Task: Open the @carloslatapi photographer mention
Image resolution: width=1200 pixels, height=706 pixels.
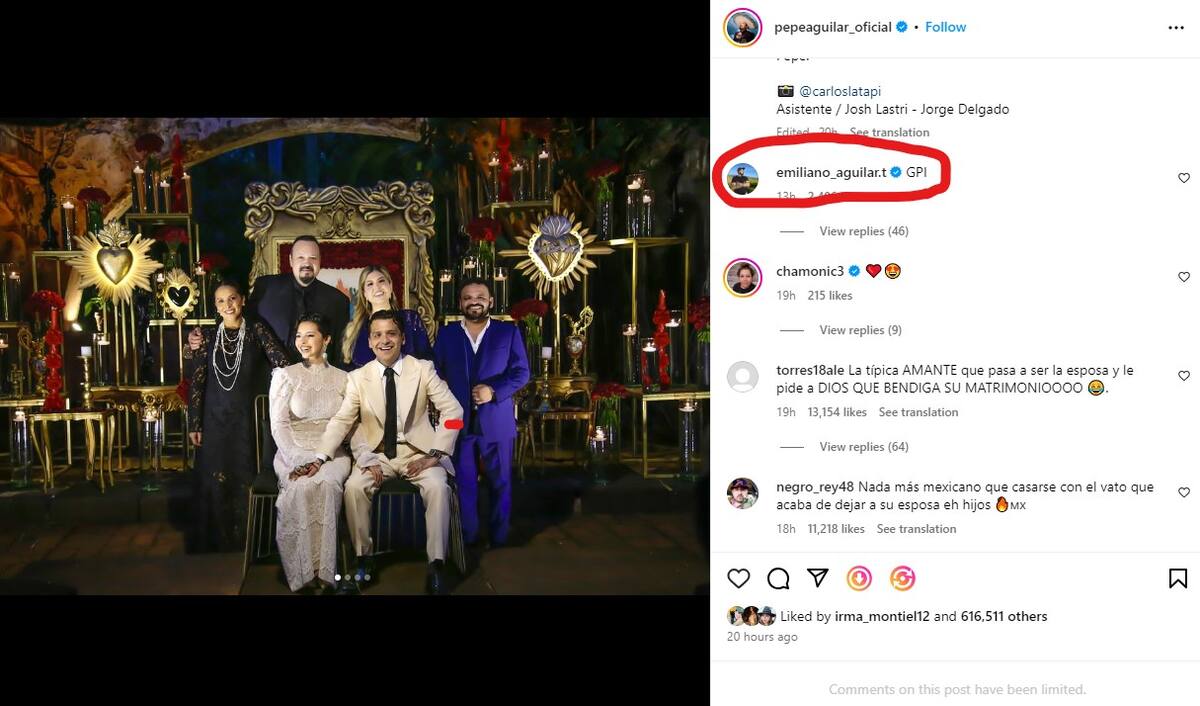Action: [x=839, y=91]
